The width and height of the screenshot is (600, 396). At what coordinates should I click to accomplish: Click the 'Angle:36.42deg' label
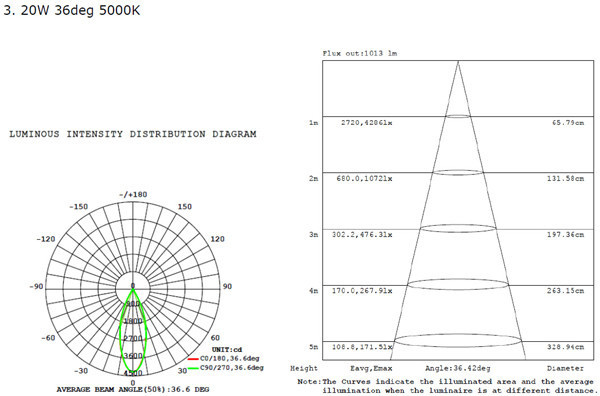(458, 368)
